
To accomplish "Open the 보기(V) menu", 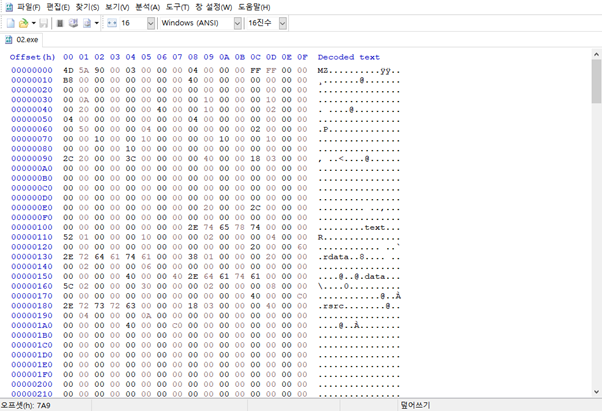I will [117, 7].
